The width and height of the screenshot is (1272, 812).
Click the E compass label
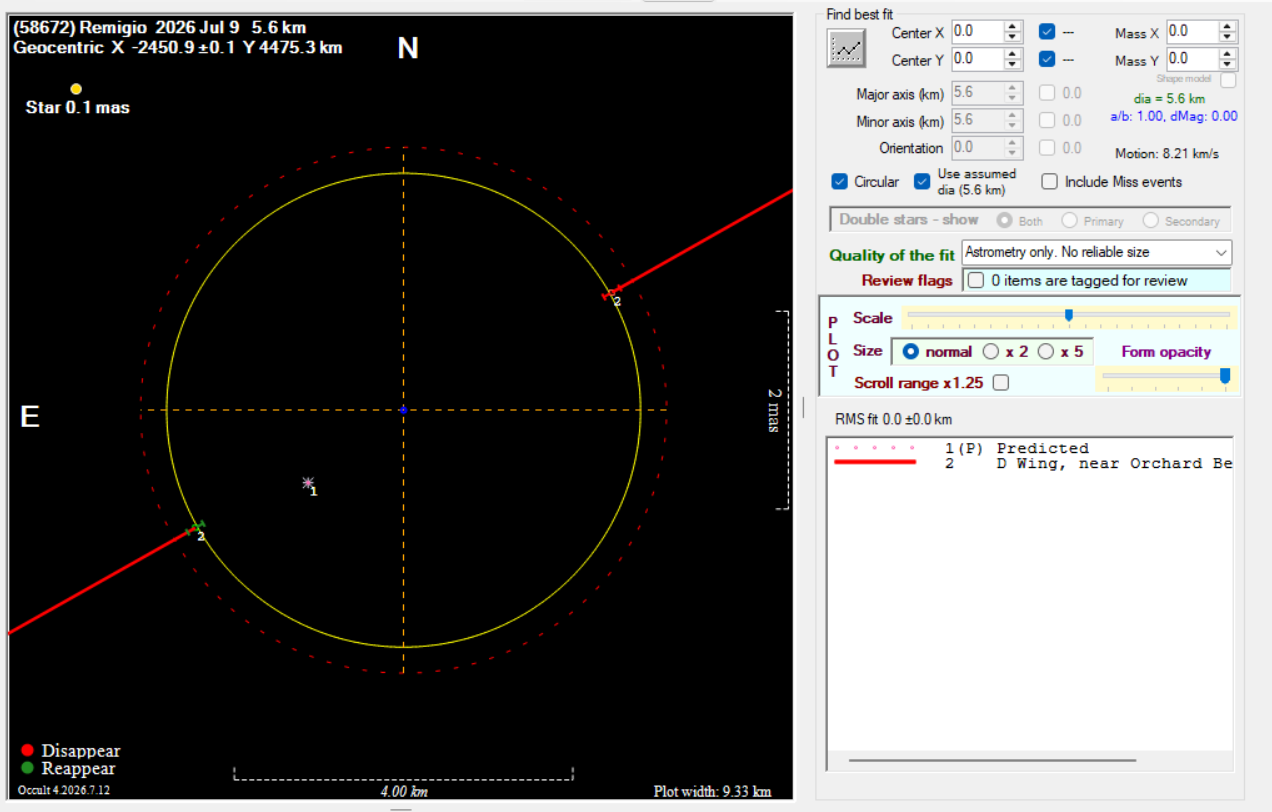coord(30,416)
